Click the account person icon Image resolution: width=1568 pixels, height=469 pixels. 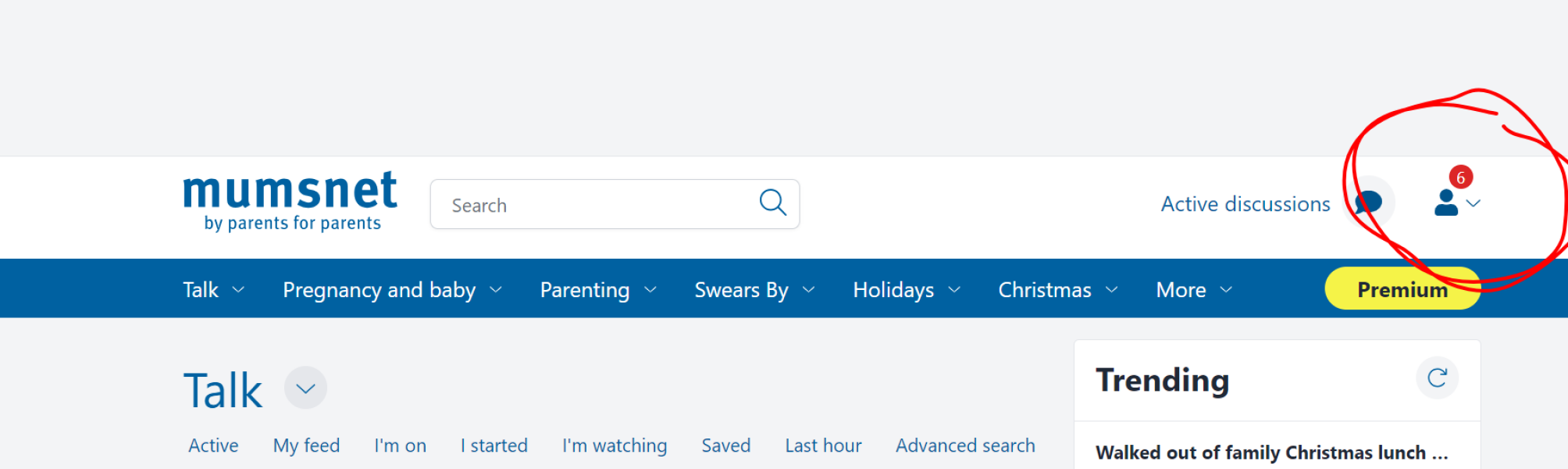click(1446, 205)
